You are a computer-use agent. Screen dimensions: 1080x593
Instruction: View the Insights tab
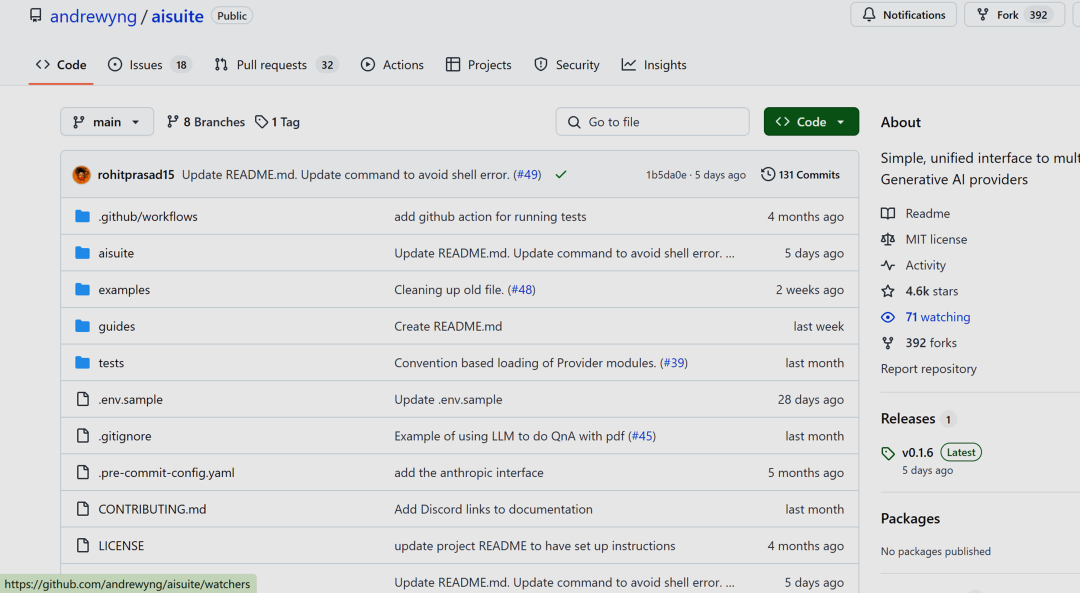point(654,65)
